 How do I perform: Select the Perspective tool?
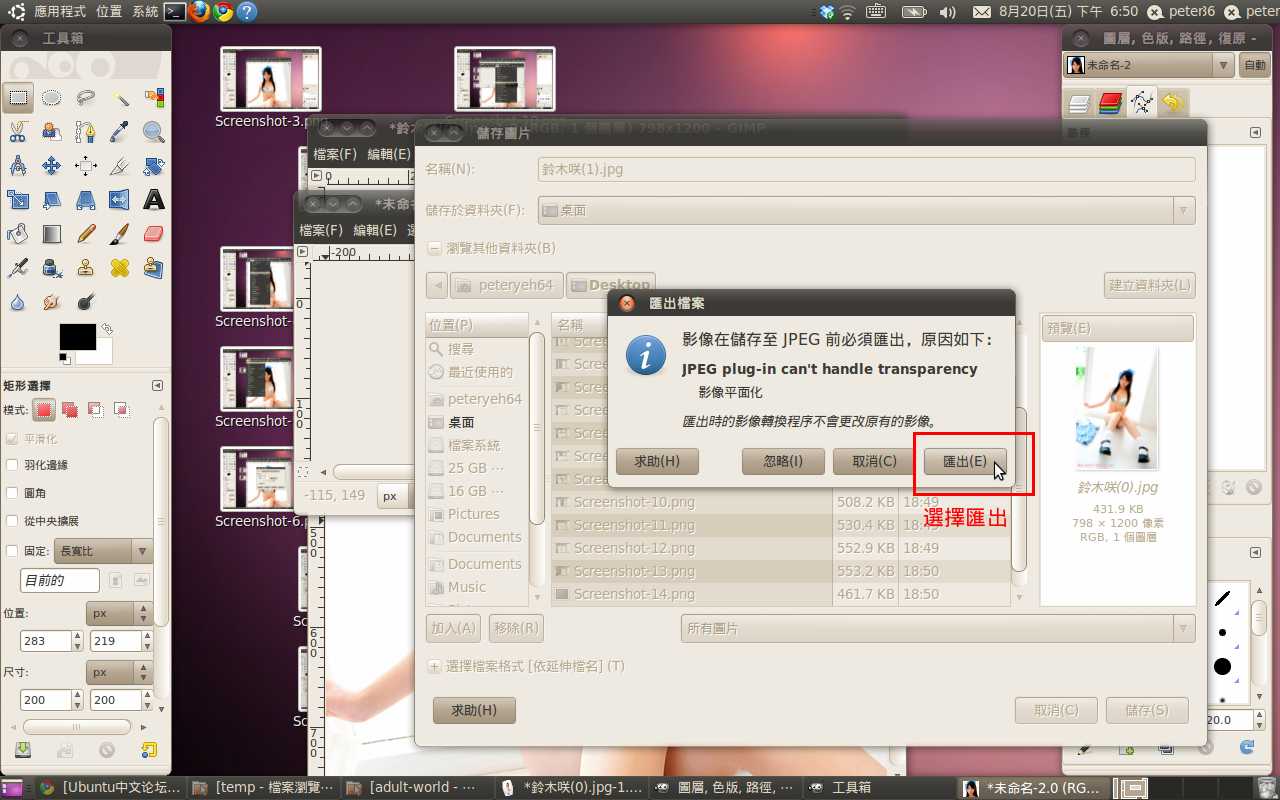(x=86, y=200)
